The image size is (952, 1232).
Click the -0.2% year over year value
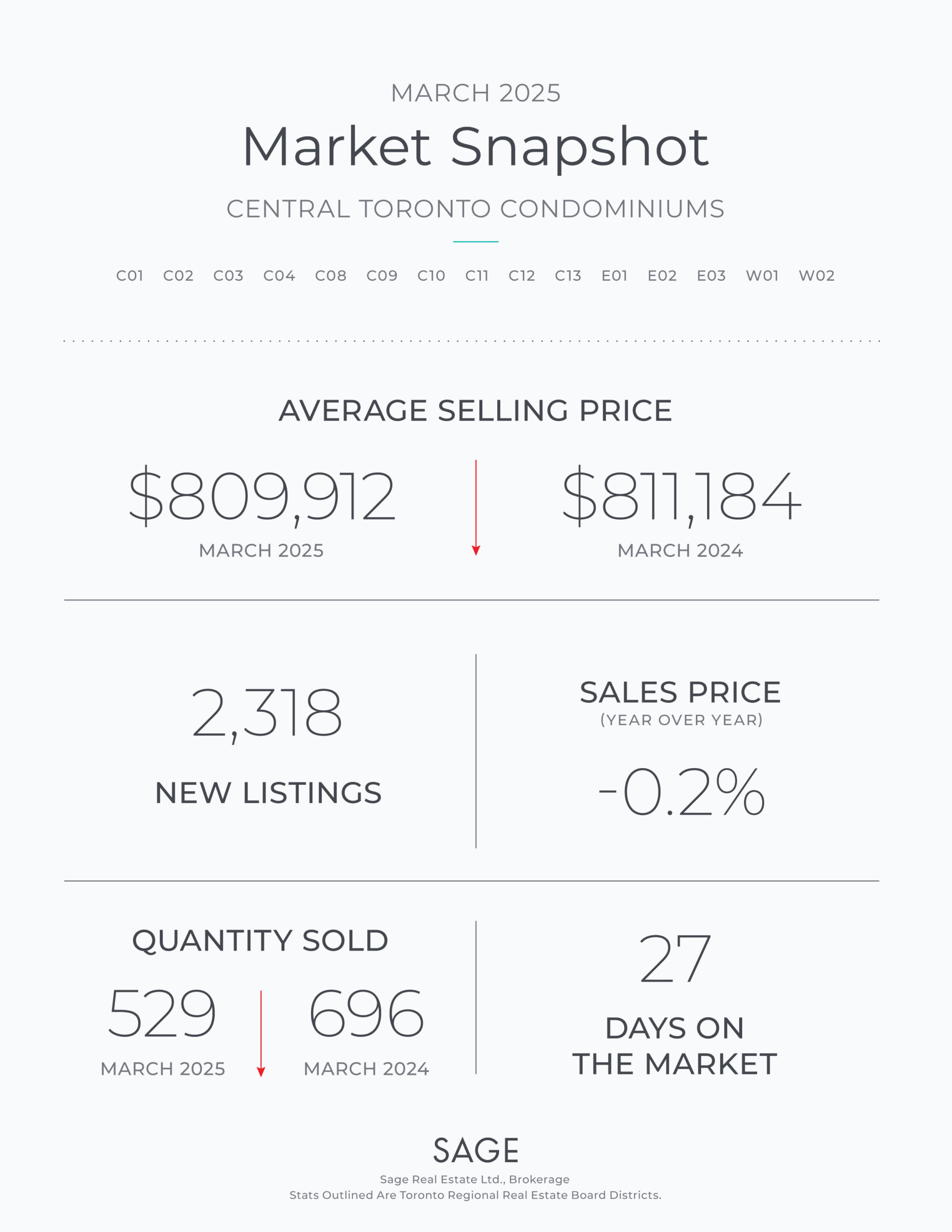click(x=682, y=792)
